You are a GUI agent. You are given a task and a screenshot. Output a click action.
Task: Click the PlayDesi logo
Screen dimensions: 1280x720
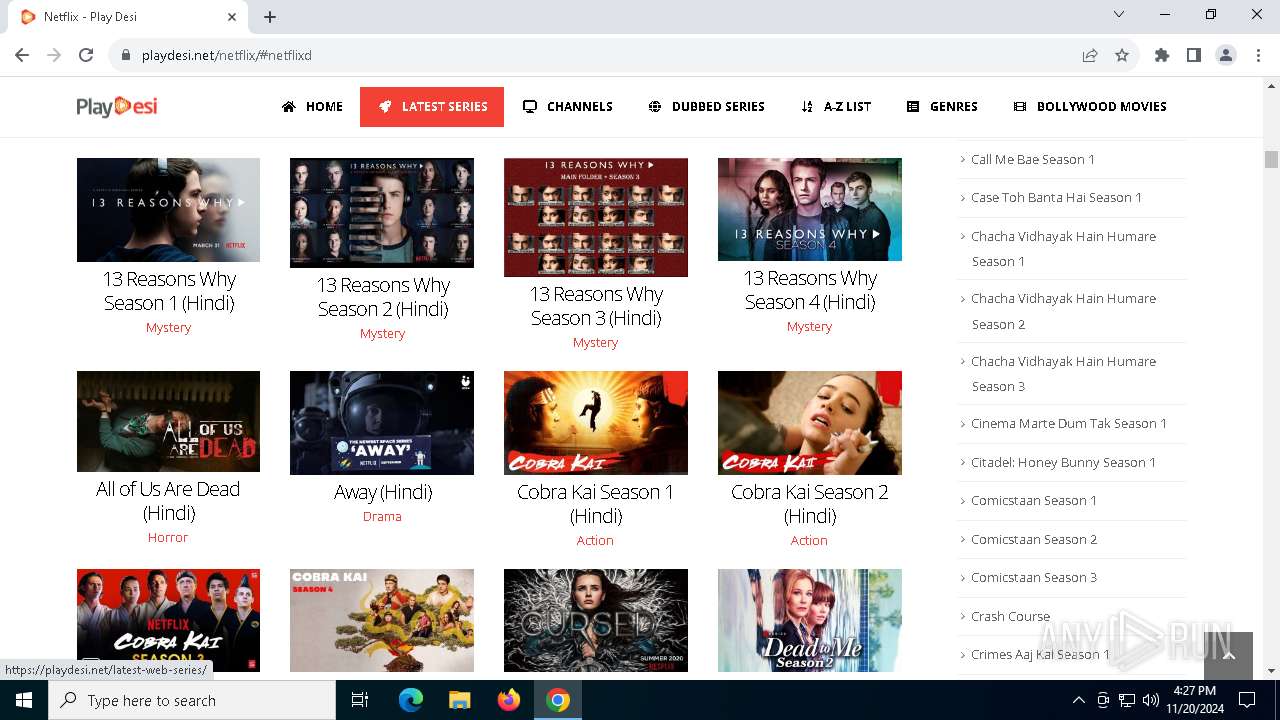pos(117,106)
